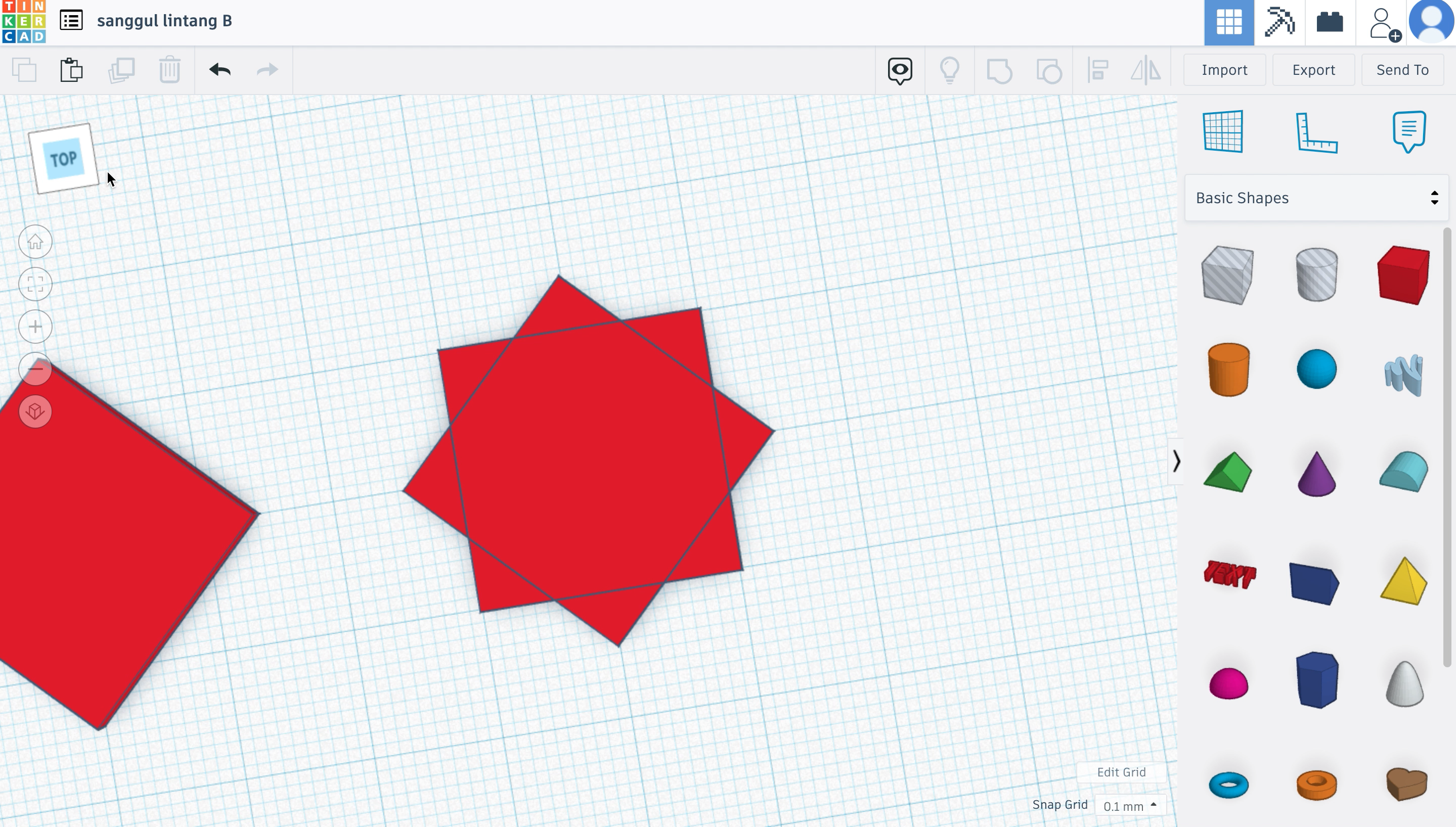
Task: Select the red star shape on workplane
Action: coord(589,460)
